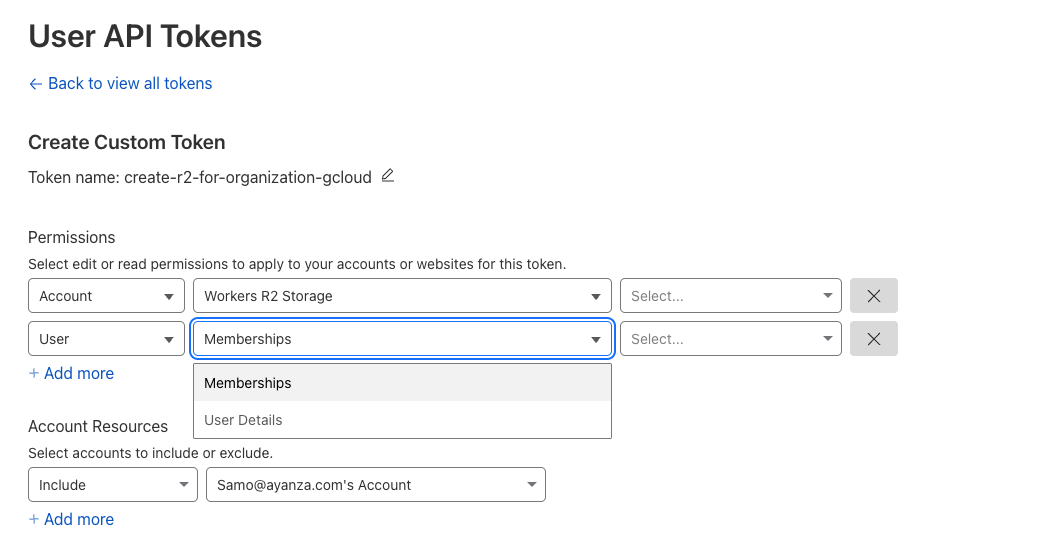The width and height of the screenshot is (1052, 534).
Task: Remove the User Memberships permission row
Action: click(x=873, y=339)
